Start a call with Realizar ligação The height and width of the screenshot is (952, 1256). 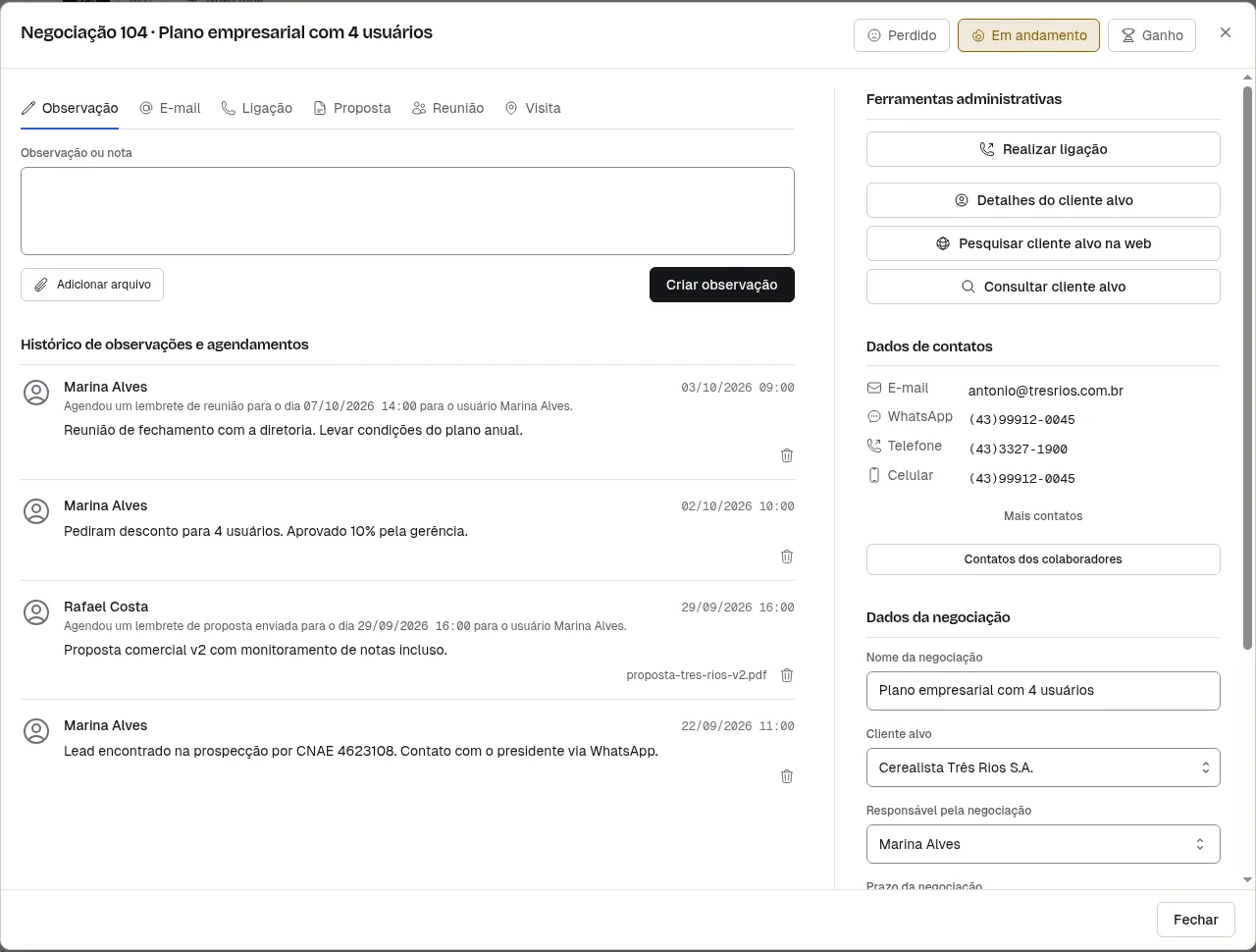coord(1043,149)
